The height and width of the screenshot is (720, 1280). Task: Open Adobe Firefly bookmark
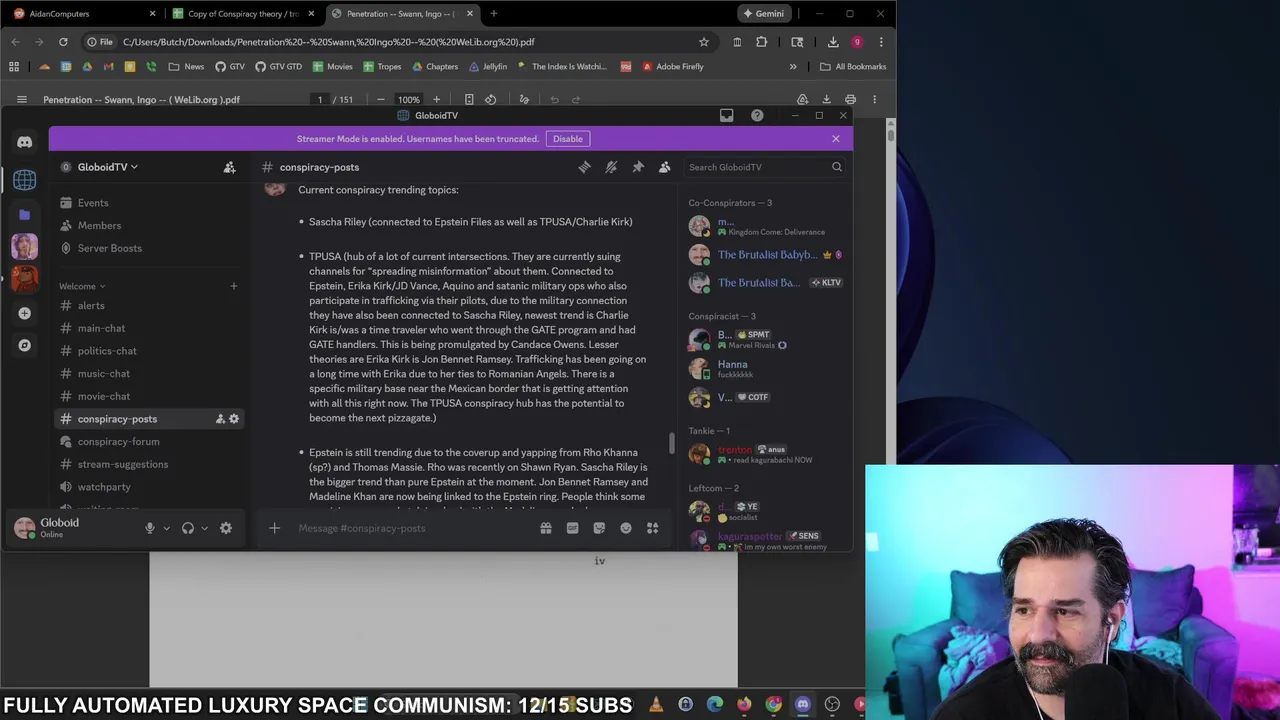(x=673, y=67)
